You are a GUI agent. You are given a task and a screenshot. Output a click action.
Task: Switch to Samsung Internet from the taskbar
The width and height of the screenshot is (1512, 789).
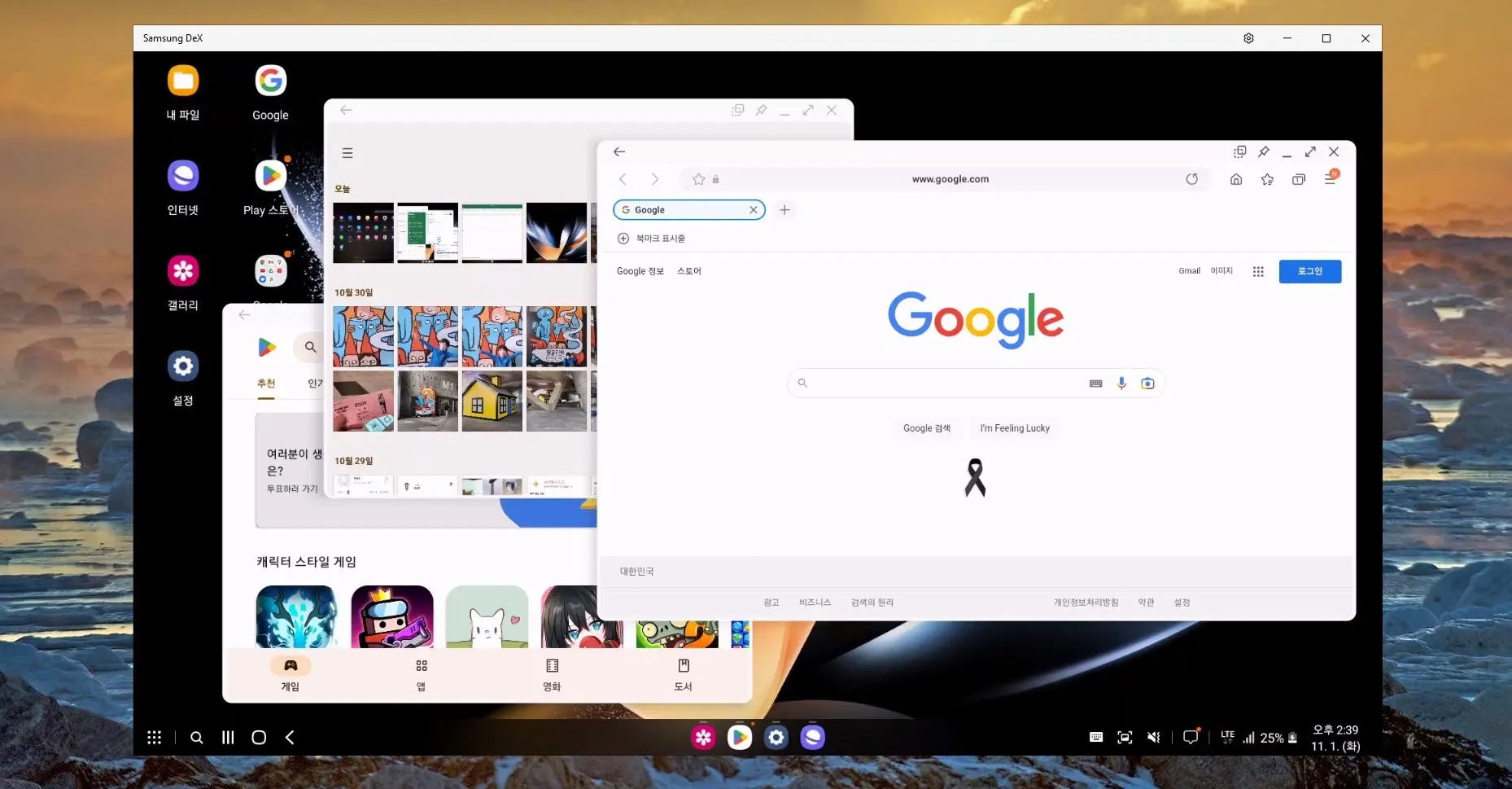click(812, 738)
